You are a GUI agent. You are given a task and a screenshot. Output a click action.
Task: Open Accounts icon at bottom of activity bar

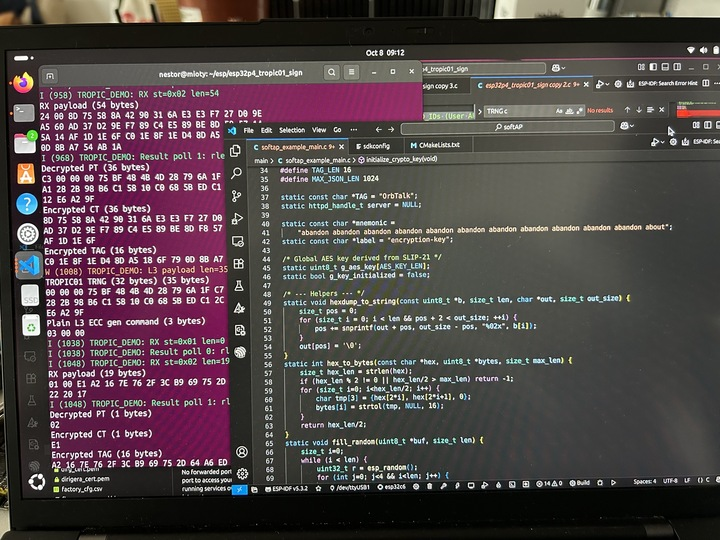[x=242, y=452]
